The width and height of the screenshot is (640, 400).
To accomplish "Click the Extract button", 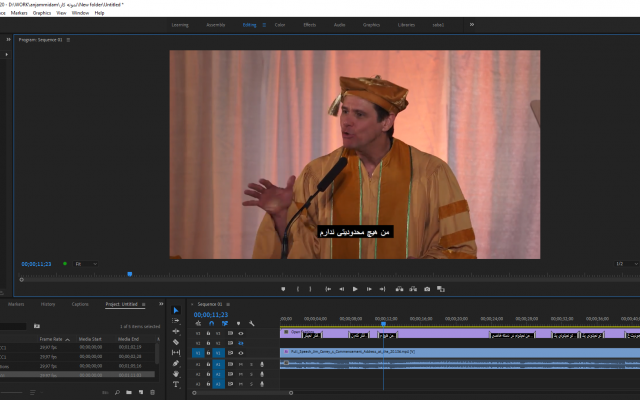I will point(413,289).
